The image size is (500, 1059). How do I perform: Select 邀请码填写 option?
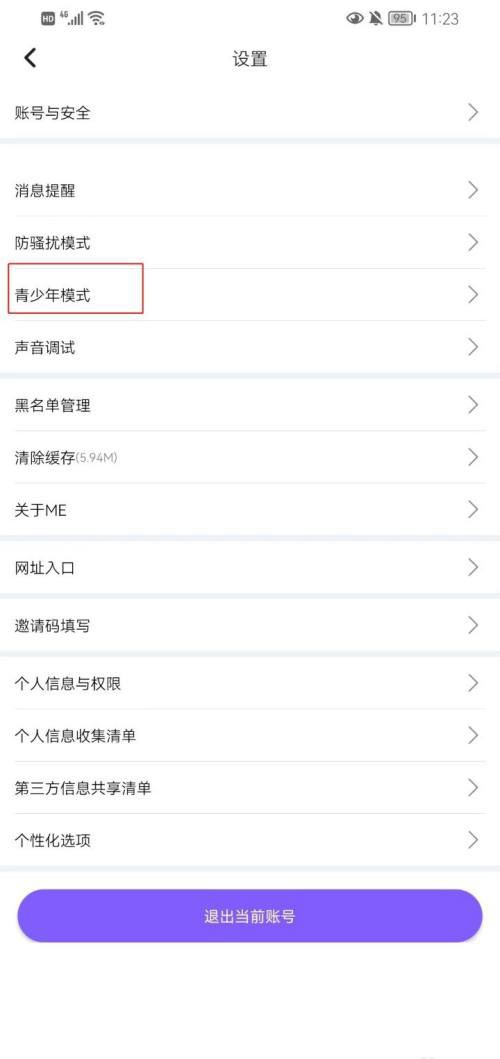(x=250, y=625)
